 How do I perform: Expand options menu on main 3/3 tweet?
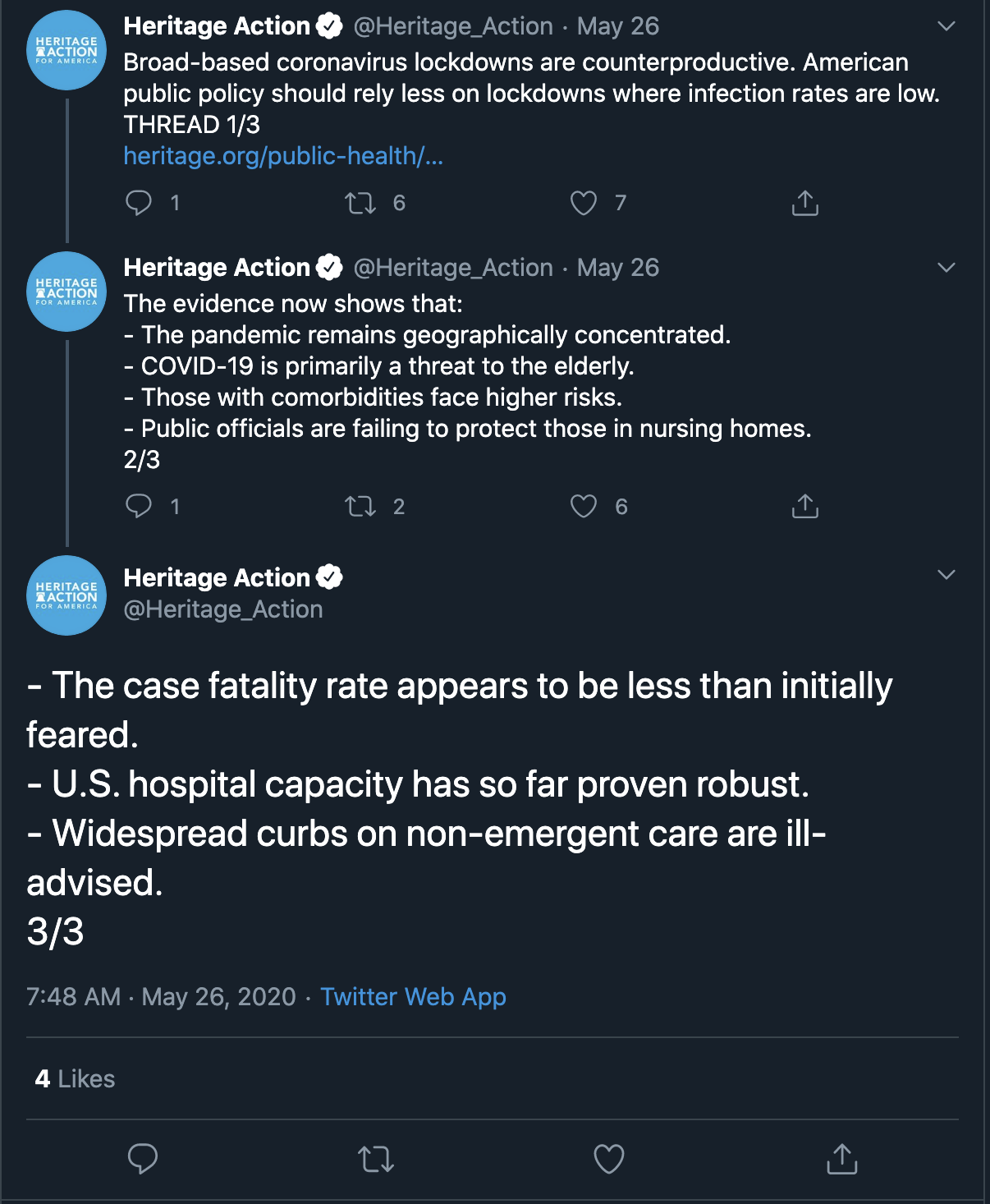point(946,575)
